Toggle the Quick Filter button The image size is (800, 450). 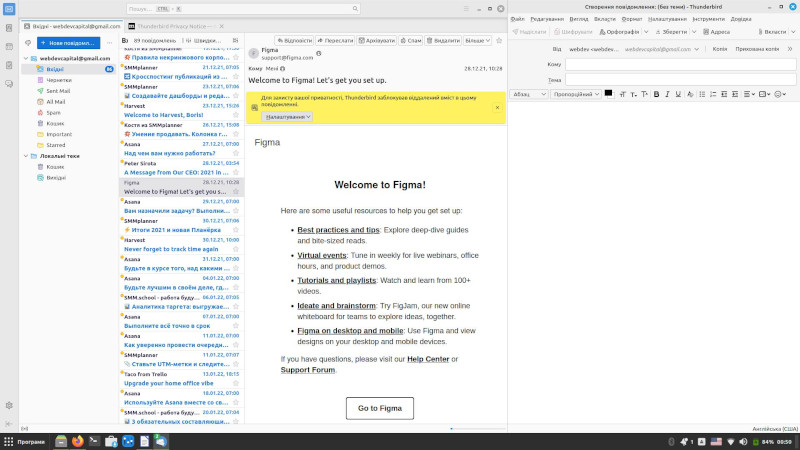pyautogui.click(x=204, y=40)
